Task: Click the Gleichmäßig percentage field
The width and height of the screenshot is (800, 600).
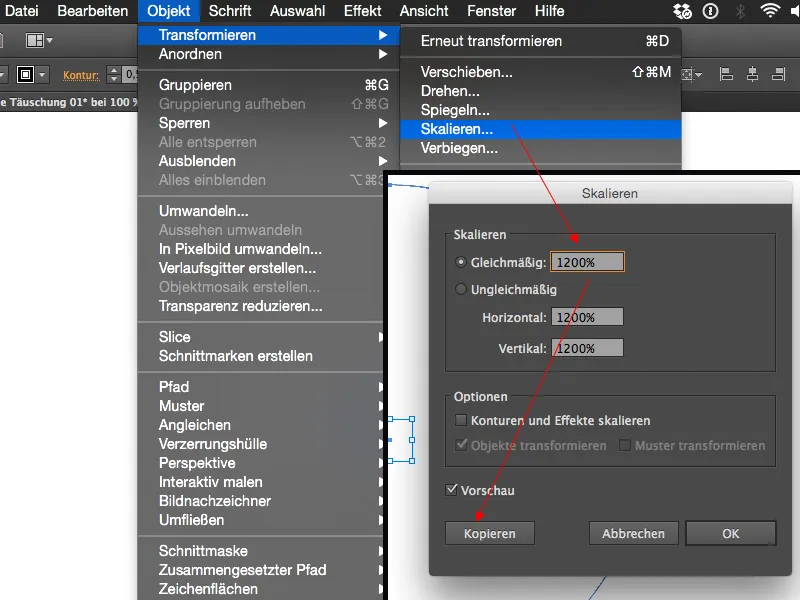Action: coord(587,262)
